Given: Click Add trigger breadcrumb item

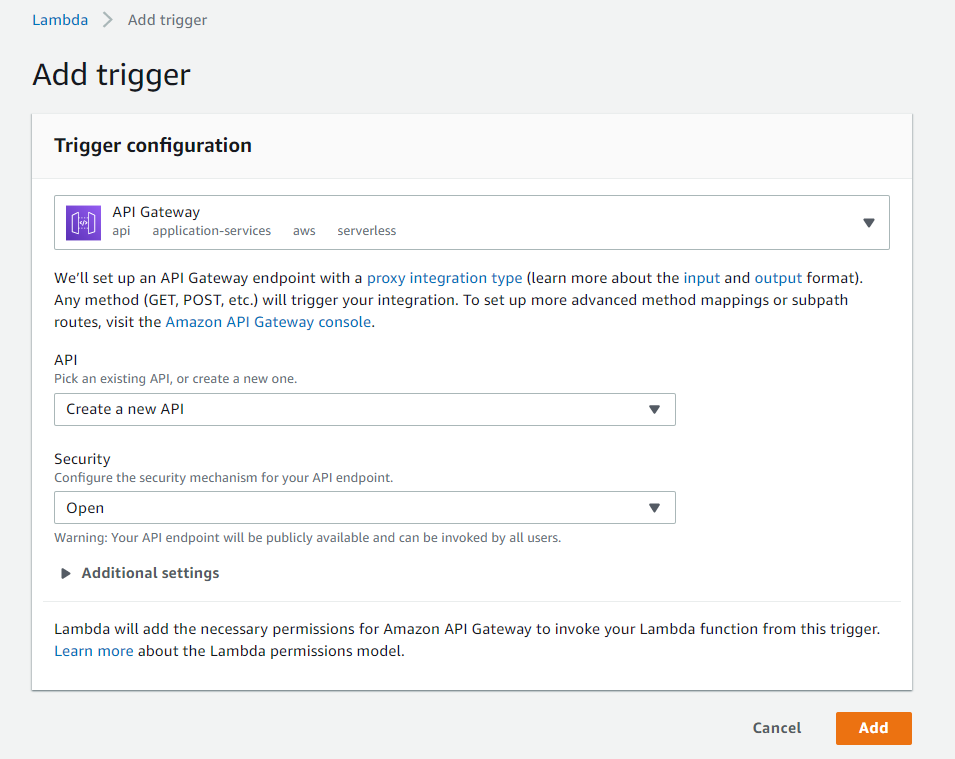Looking at the screenshot, I should pyautogui.click(x=167, y=20).
